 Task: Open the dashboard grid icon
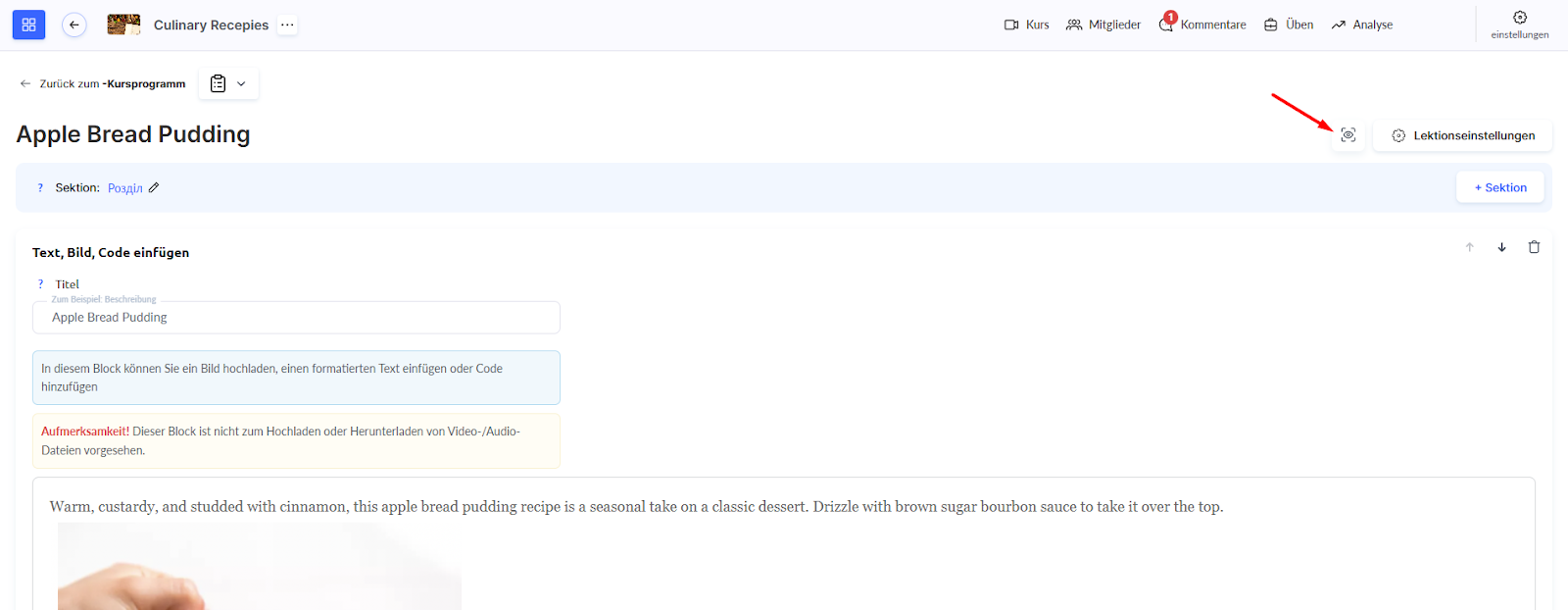28,25
